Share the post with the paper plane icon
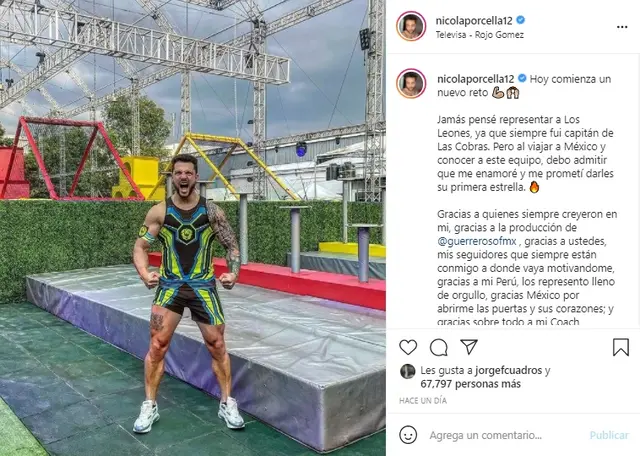The height and width of the screenshot is (456, 640). 469,347
